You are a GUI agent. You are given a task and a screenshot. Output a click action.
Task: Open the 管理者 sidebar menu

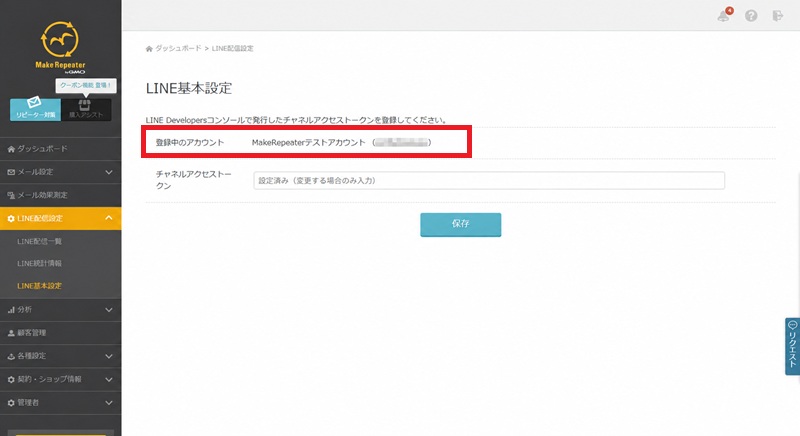(60, 403)
